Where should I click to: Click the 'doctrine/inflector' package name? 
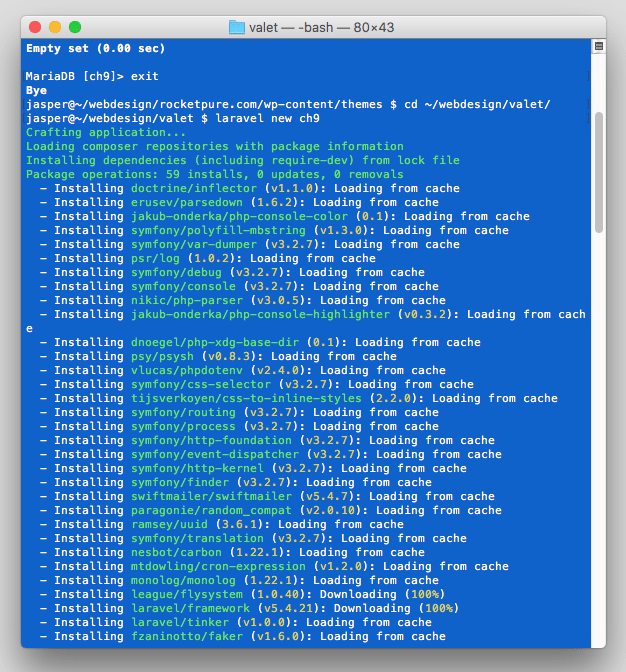click(x=194, y=188)
